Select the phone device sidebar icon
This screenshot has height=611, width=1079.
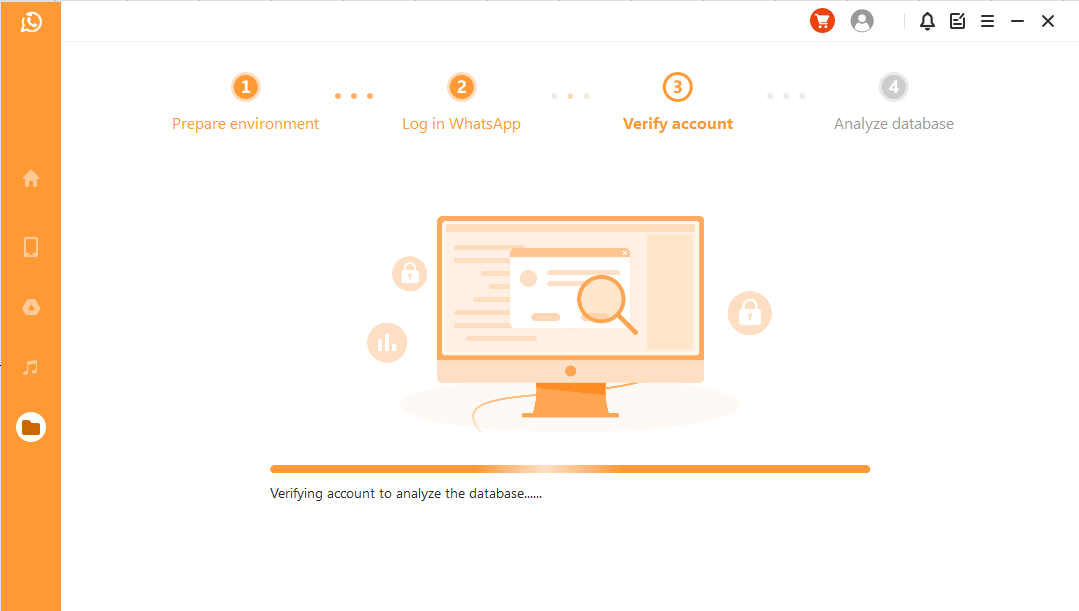click(x=31, y=247)
